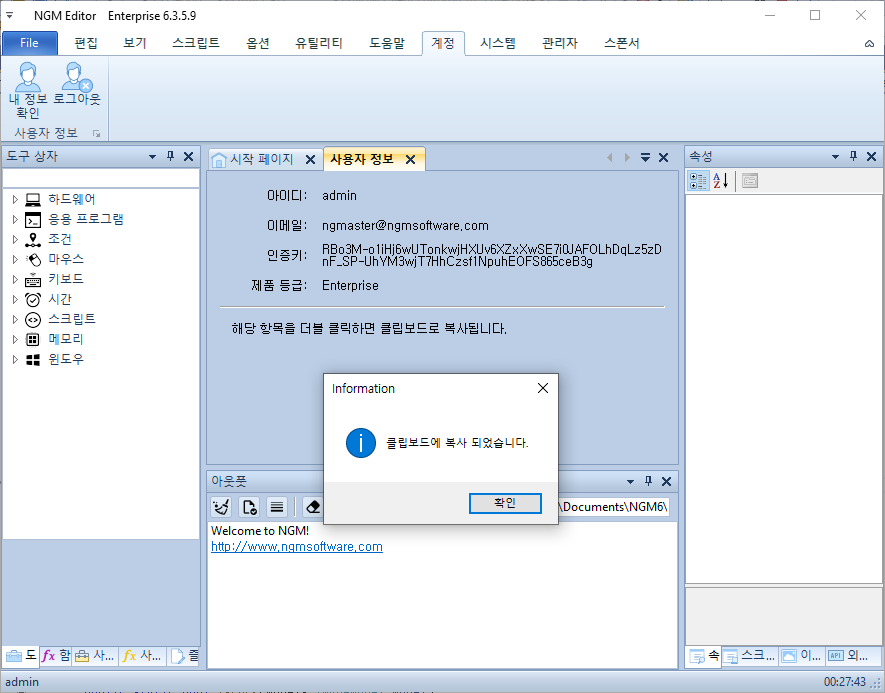
Task: Select the 키보드 keyboard icon
Action: click(33, 280)
